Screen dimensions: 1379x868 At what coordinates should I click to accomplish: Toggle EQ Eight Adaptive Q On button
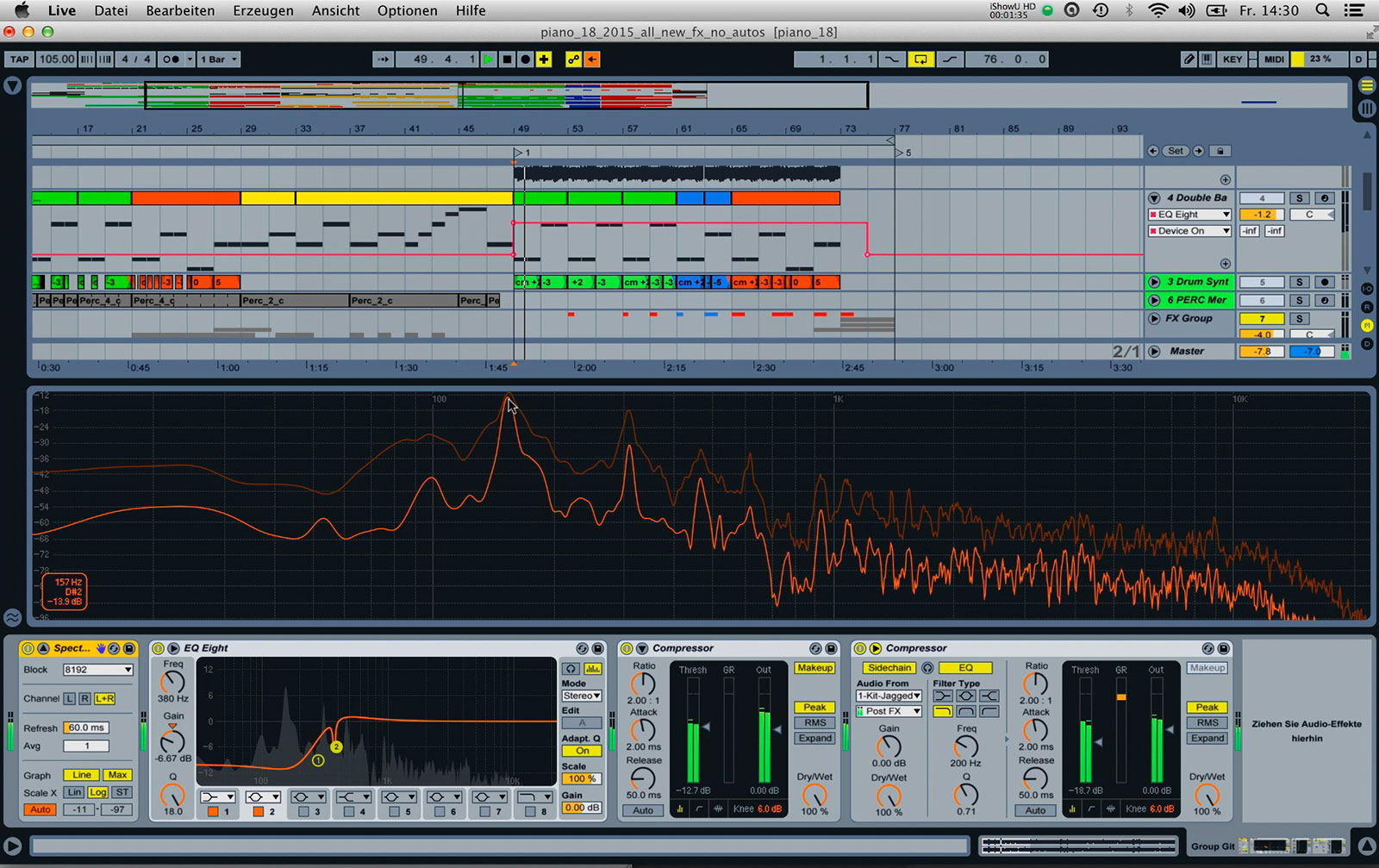coord(582,751)
